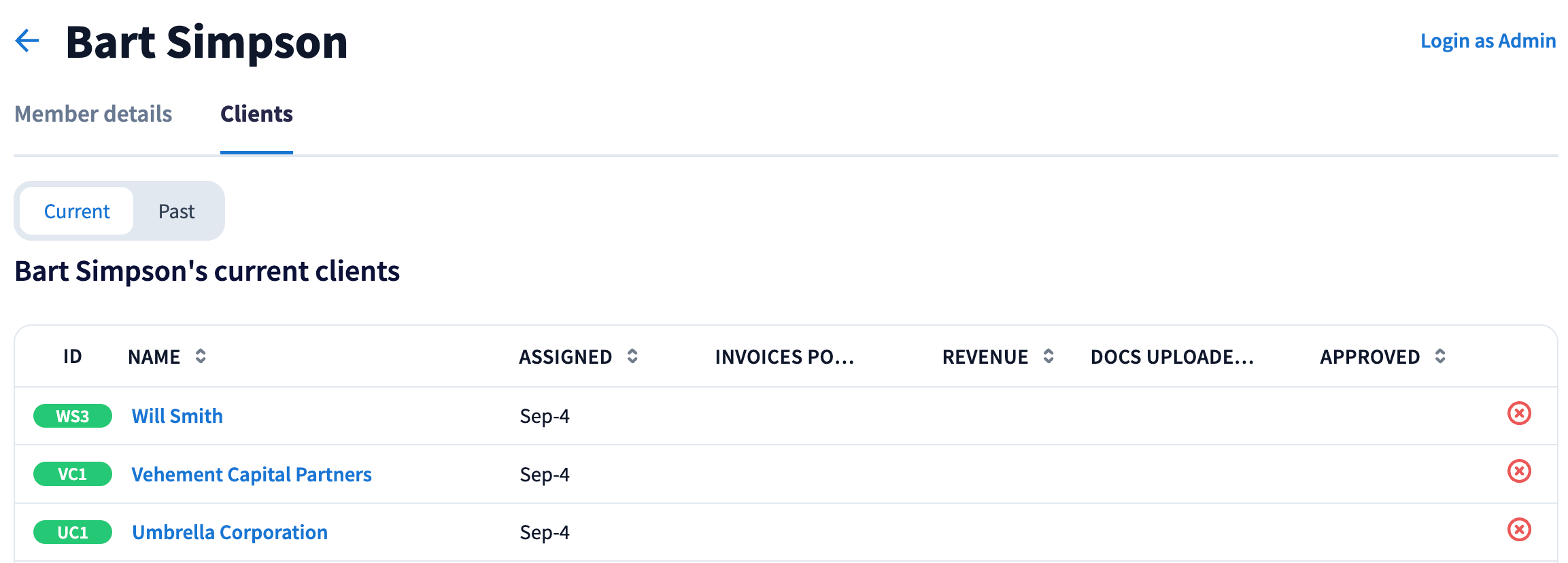Open Umbrella Corporation client page

point(229,532)
